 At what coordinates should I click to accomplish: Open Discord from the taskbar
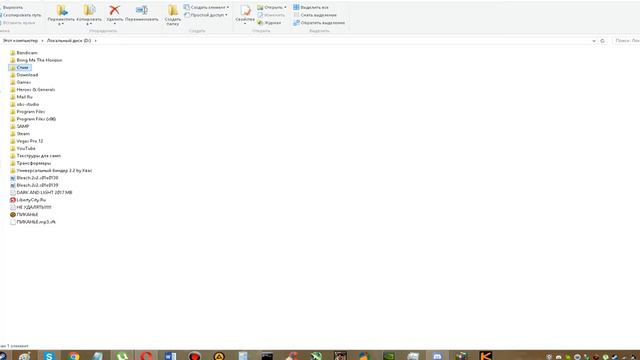point(437,356)
